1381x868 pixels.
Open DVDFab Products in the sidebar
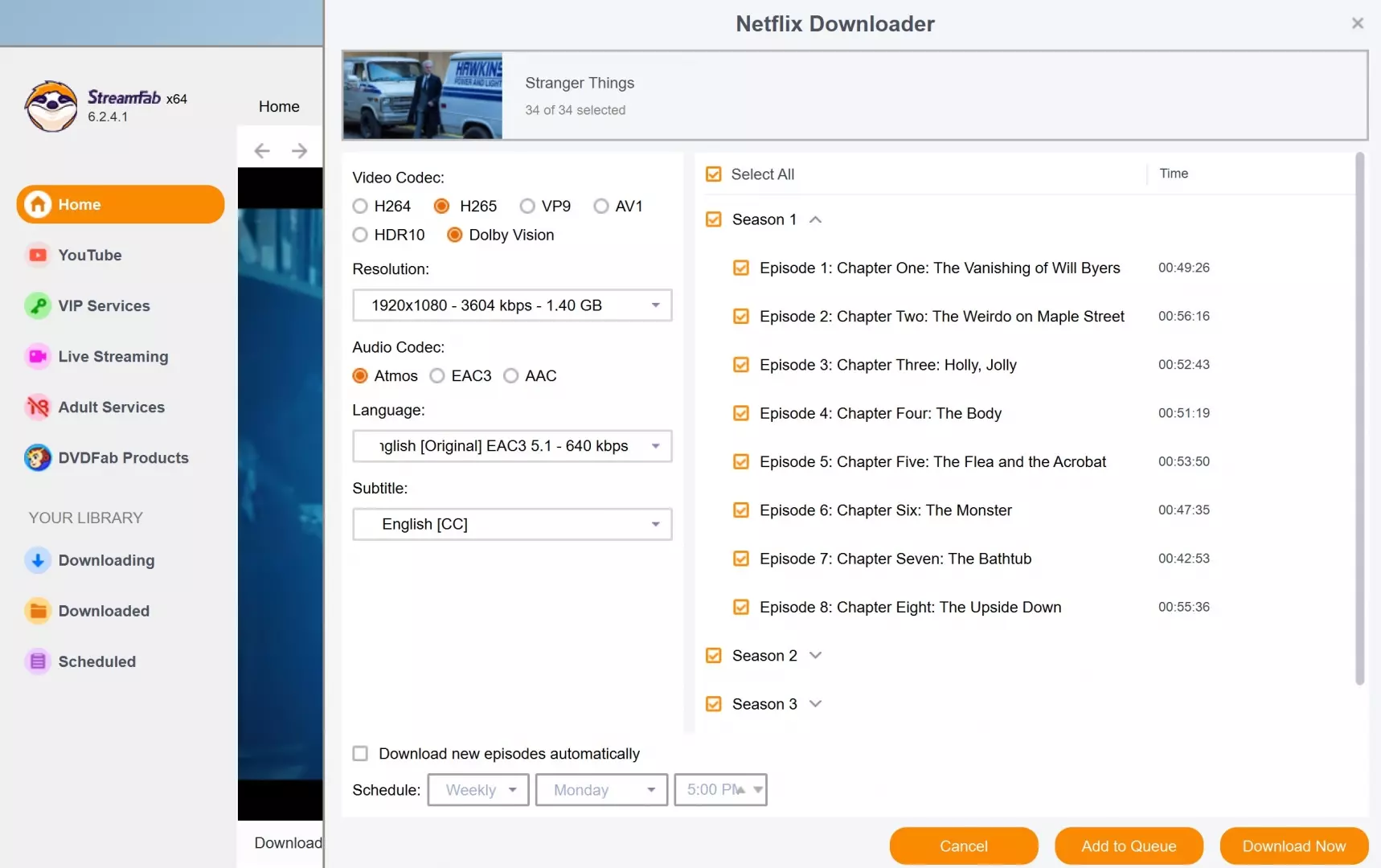(123, 457)
